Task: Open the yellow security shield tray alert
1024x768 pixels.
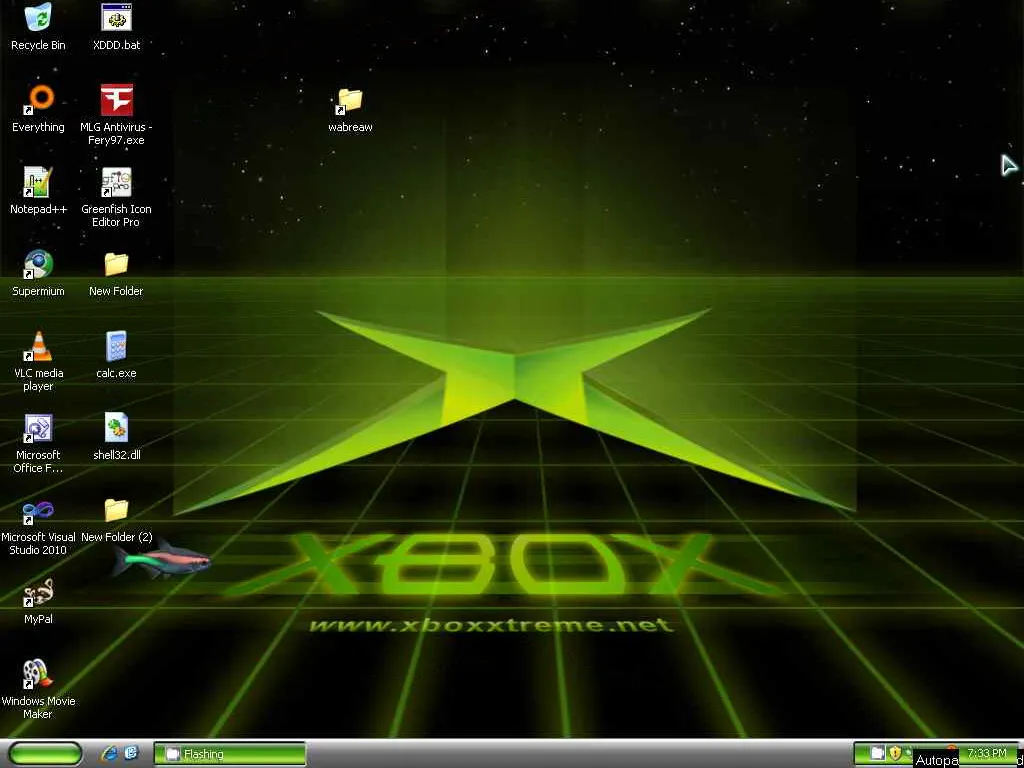Action: click(895, 754)
